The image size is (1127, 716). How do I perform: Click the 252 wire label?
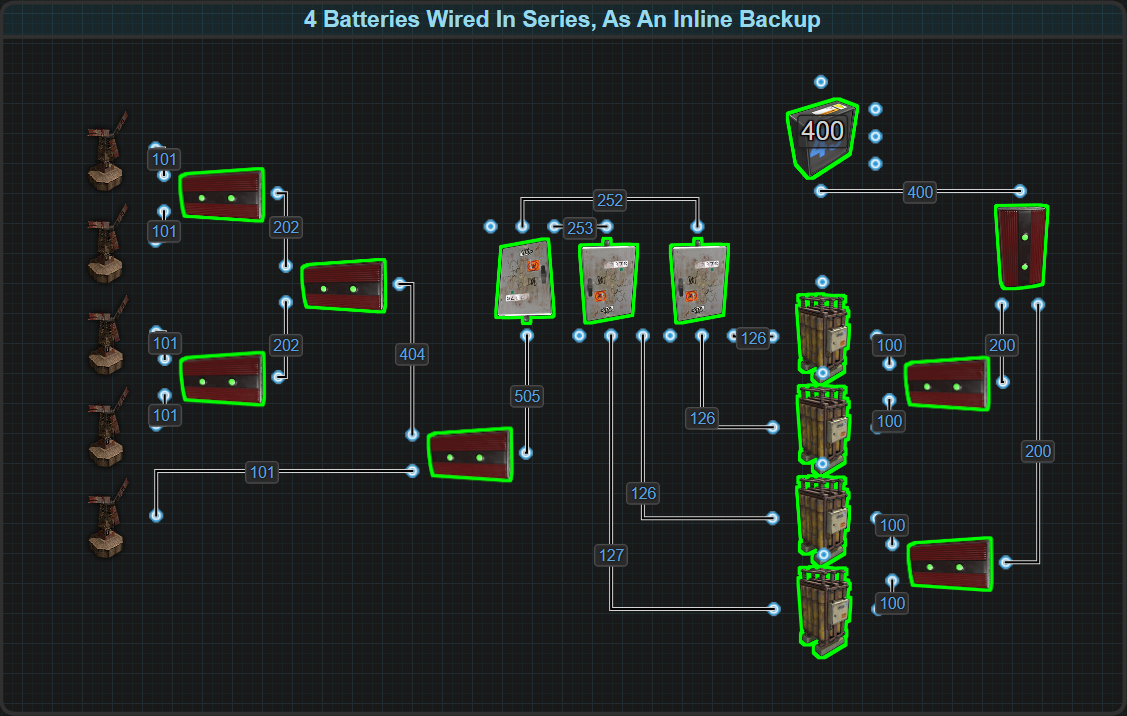coord(610,200)
